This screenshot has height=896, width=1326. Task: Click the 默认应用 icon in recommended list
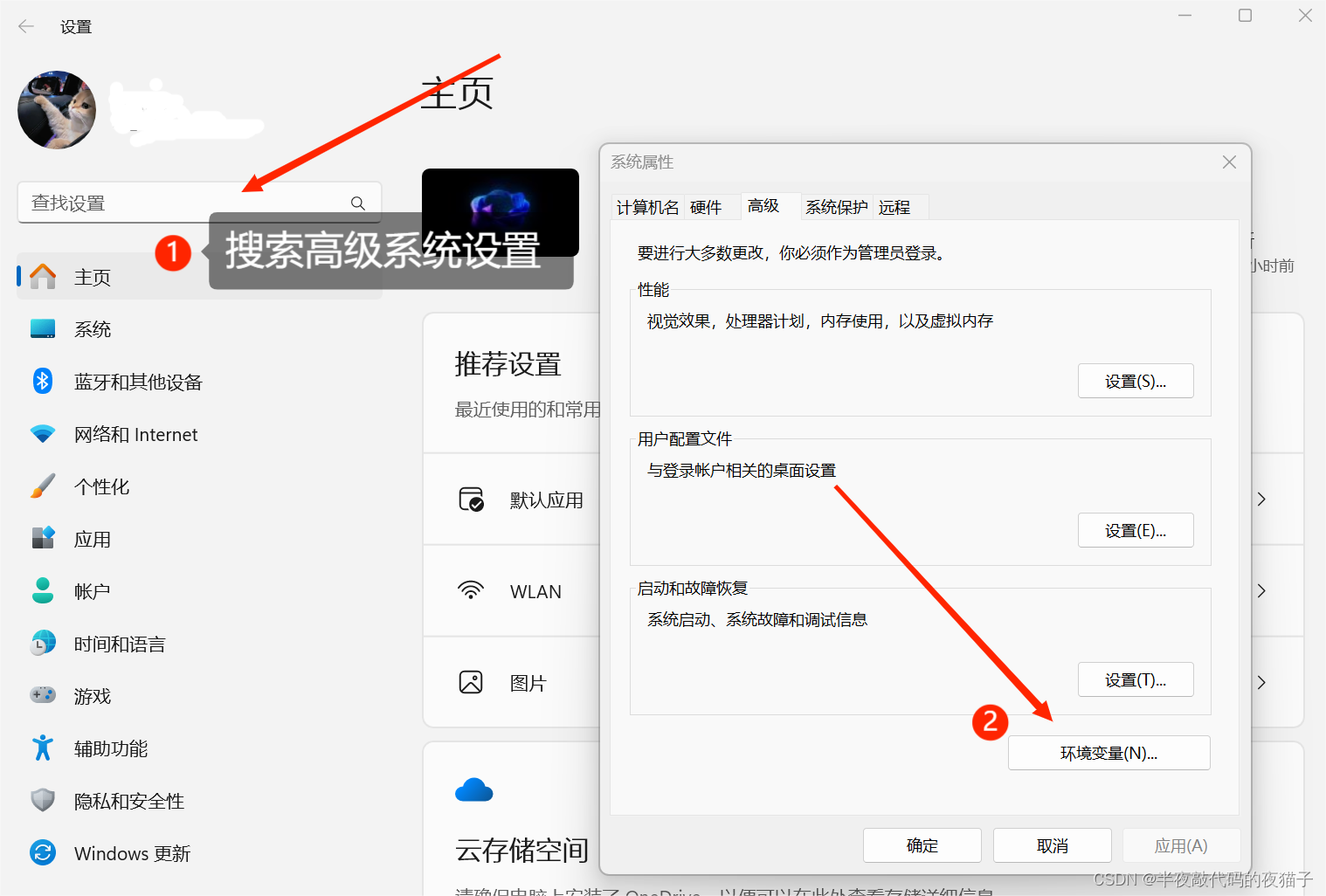pyautogui.click(x=472, y=500)
